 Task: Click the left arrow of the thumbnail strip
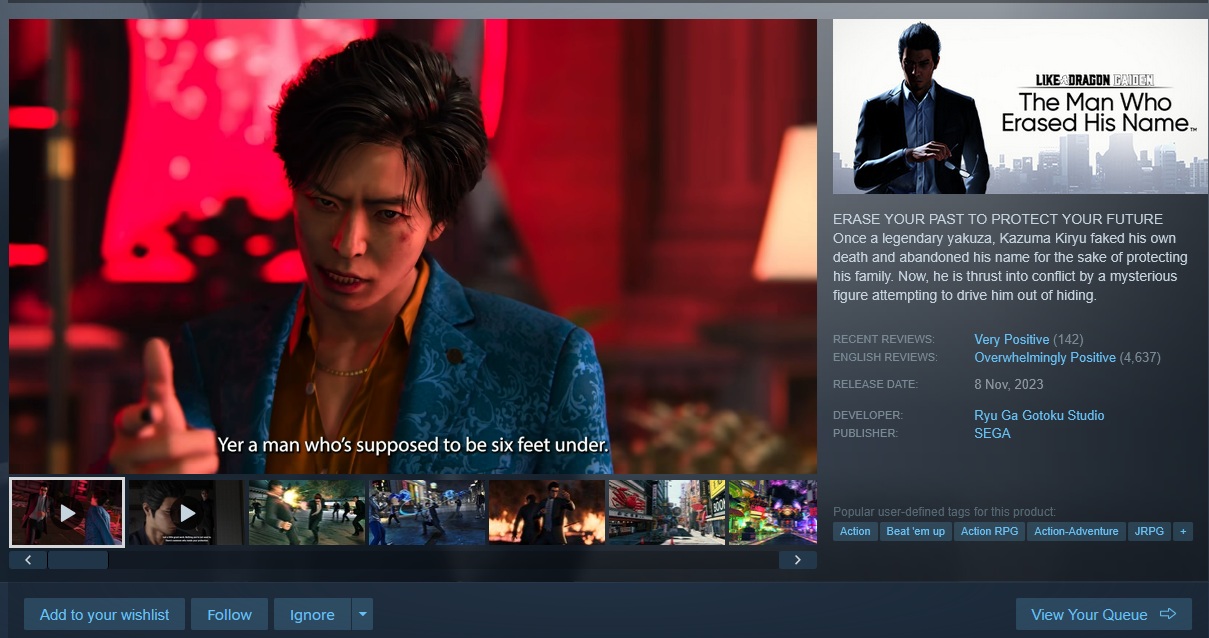coord(28,560)
